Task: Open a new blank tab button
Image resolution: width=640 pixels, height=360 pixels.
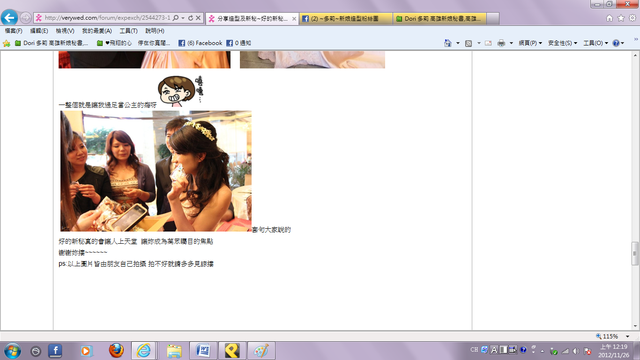Action: click(493, 19)
